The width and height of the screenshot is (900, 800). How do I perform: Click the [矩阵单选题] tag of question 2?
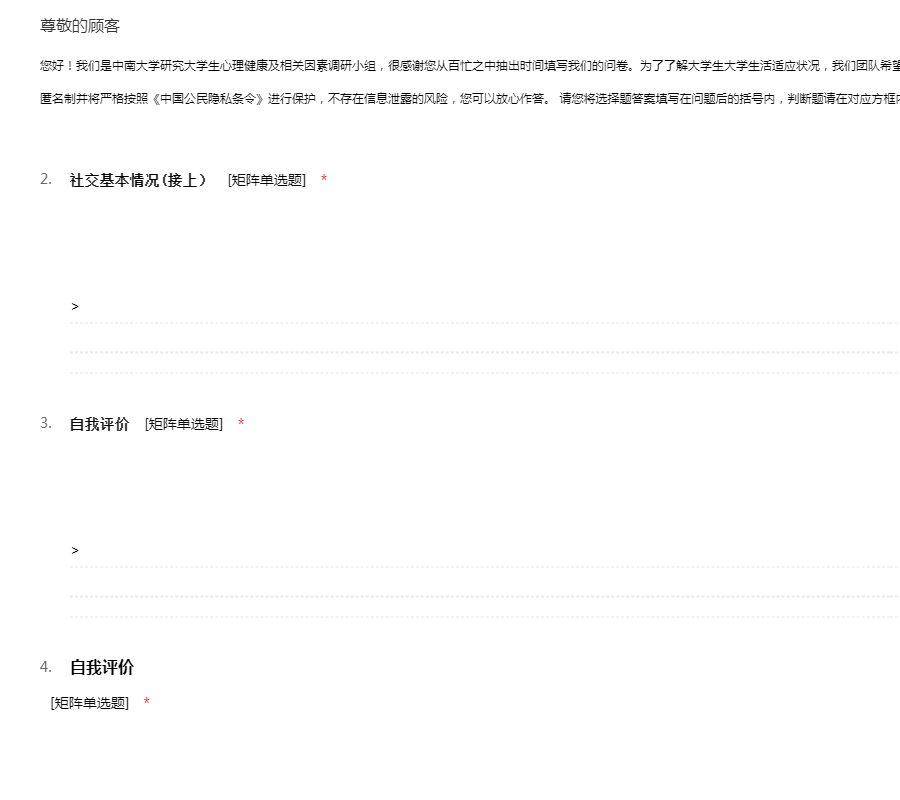coord(267,180)
